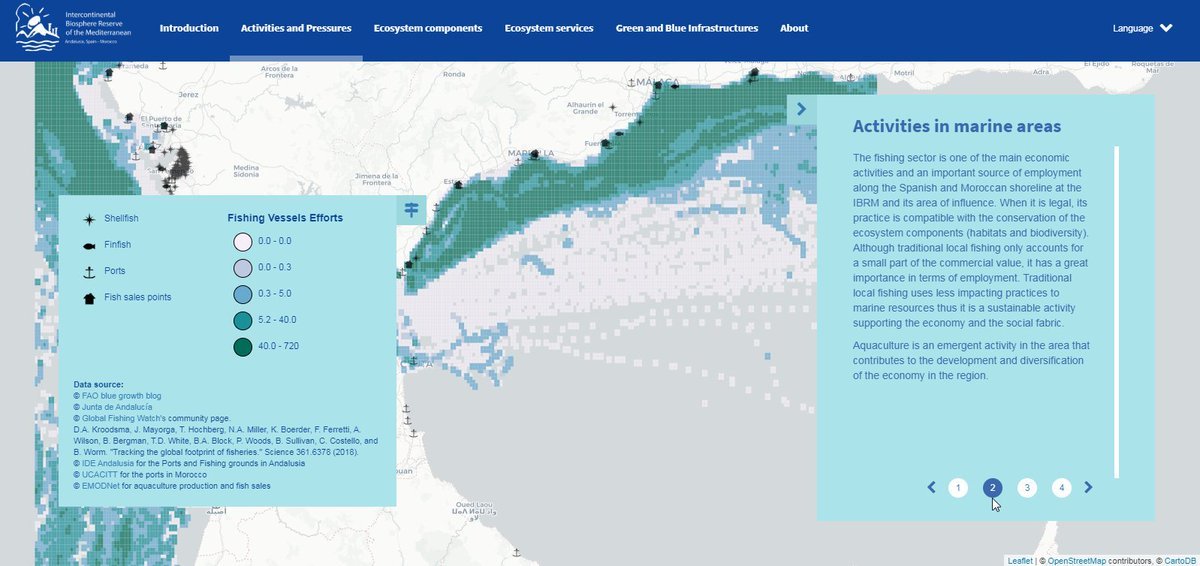
Task: Click the legend panel signpost toggle icon
Action: pos(411,209)
